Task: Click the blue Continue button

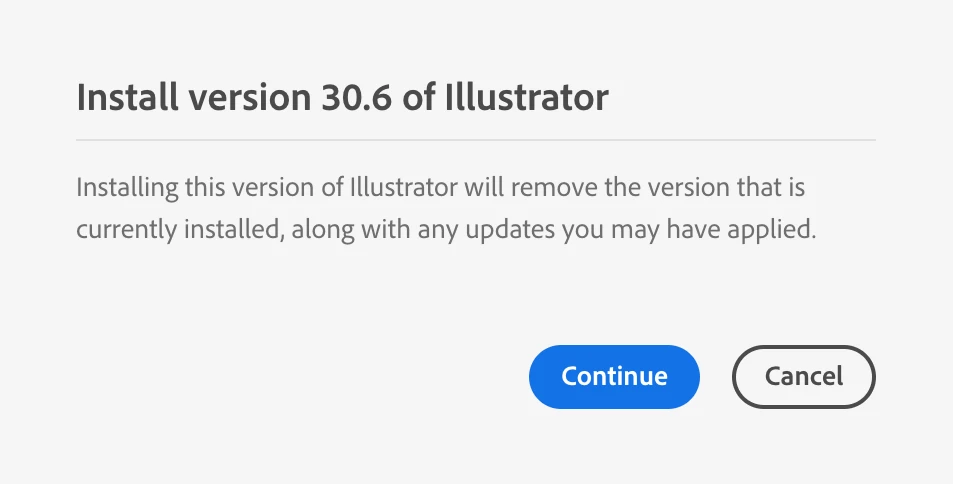Action: [614, 376]
